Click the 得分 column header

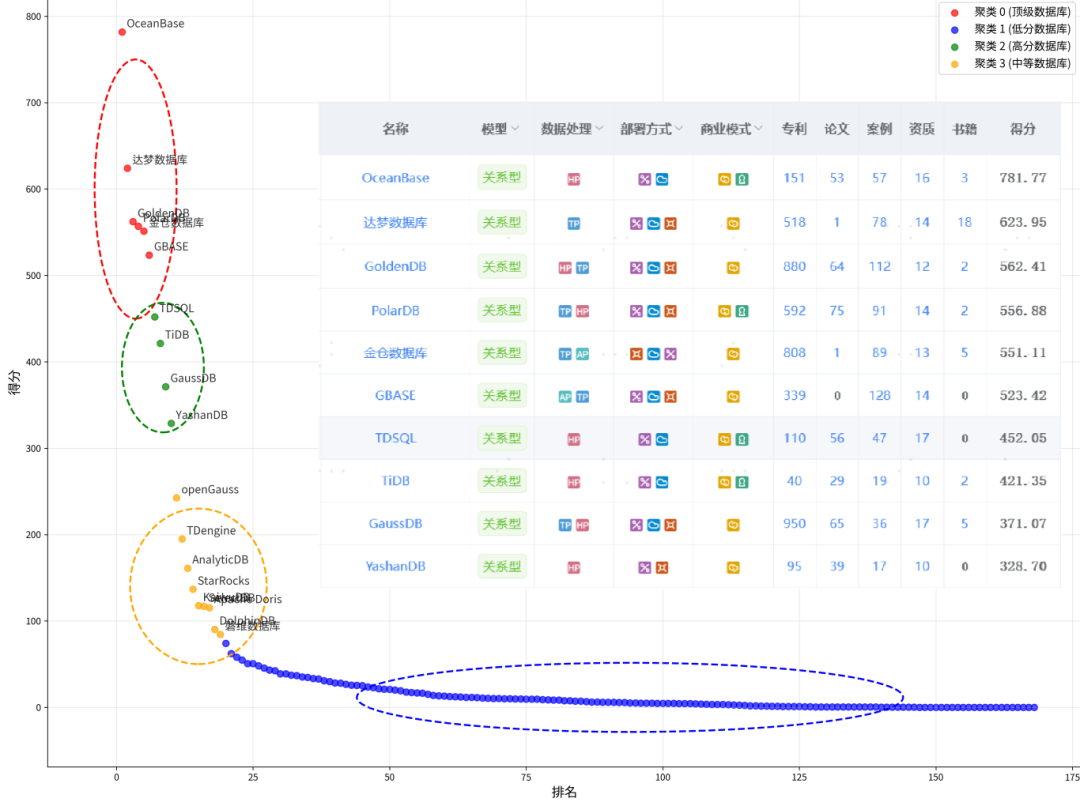click(1023, 129)
